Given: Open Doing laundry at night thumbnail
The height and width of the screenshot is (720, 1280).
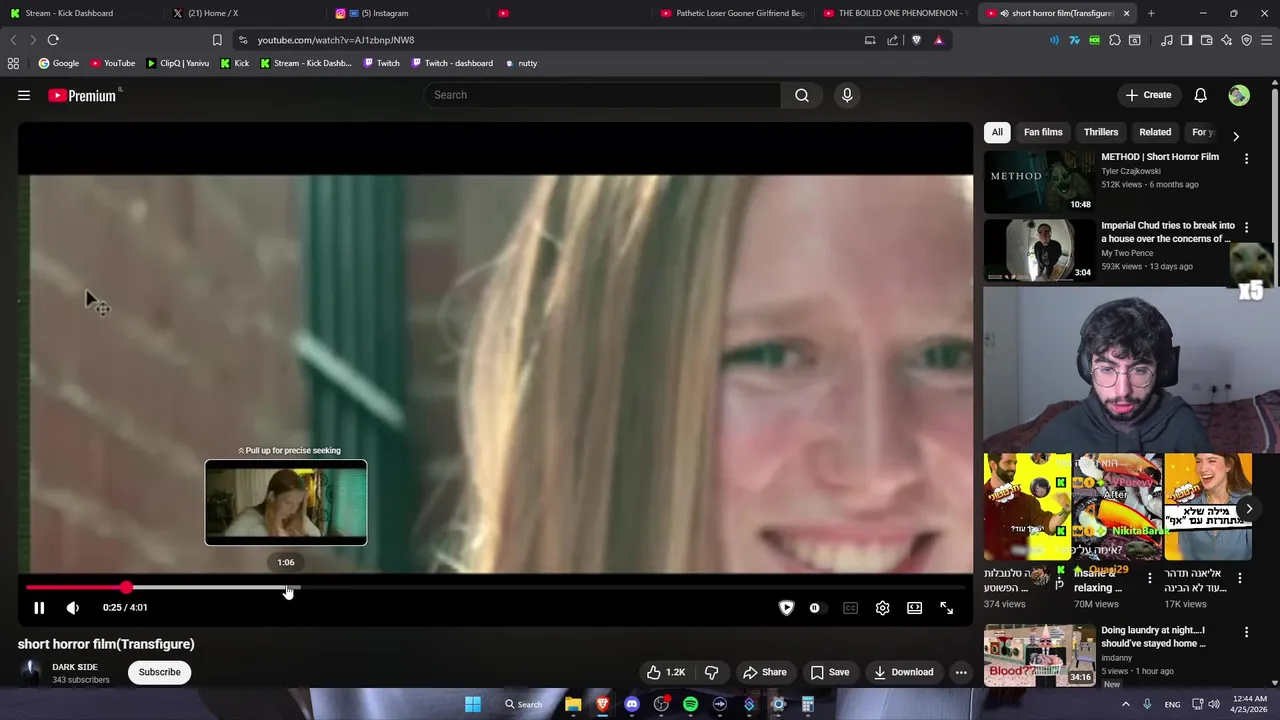Looking at the screenshot, I should [1039, 655].
